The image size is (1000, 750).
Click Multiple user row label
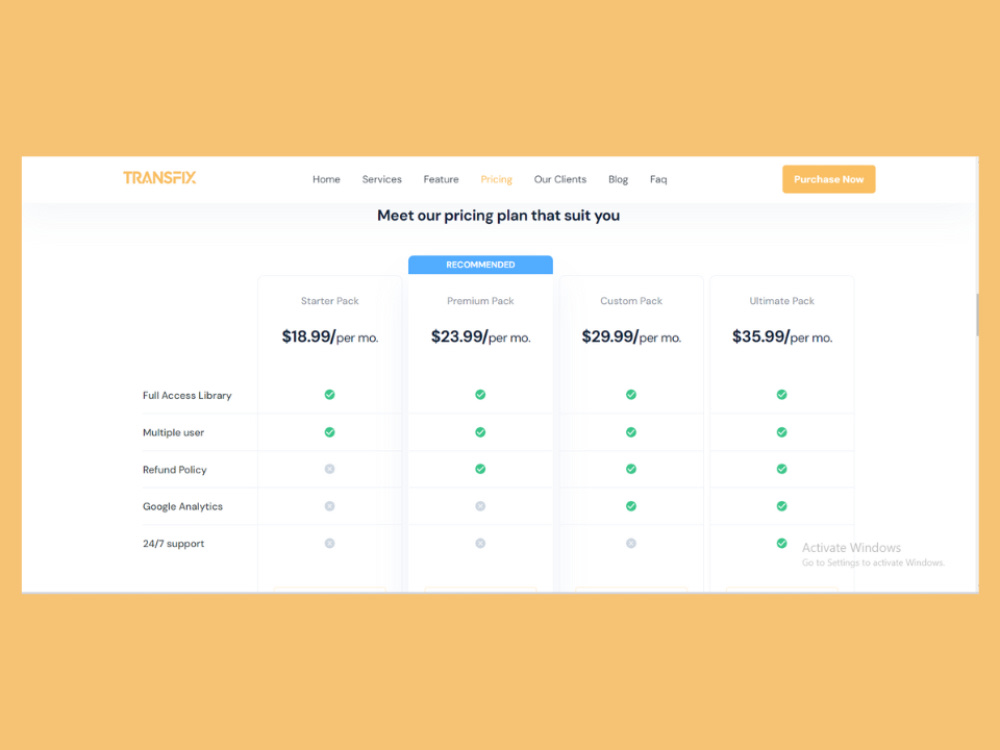click(173, 432)
